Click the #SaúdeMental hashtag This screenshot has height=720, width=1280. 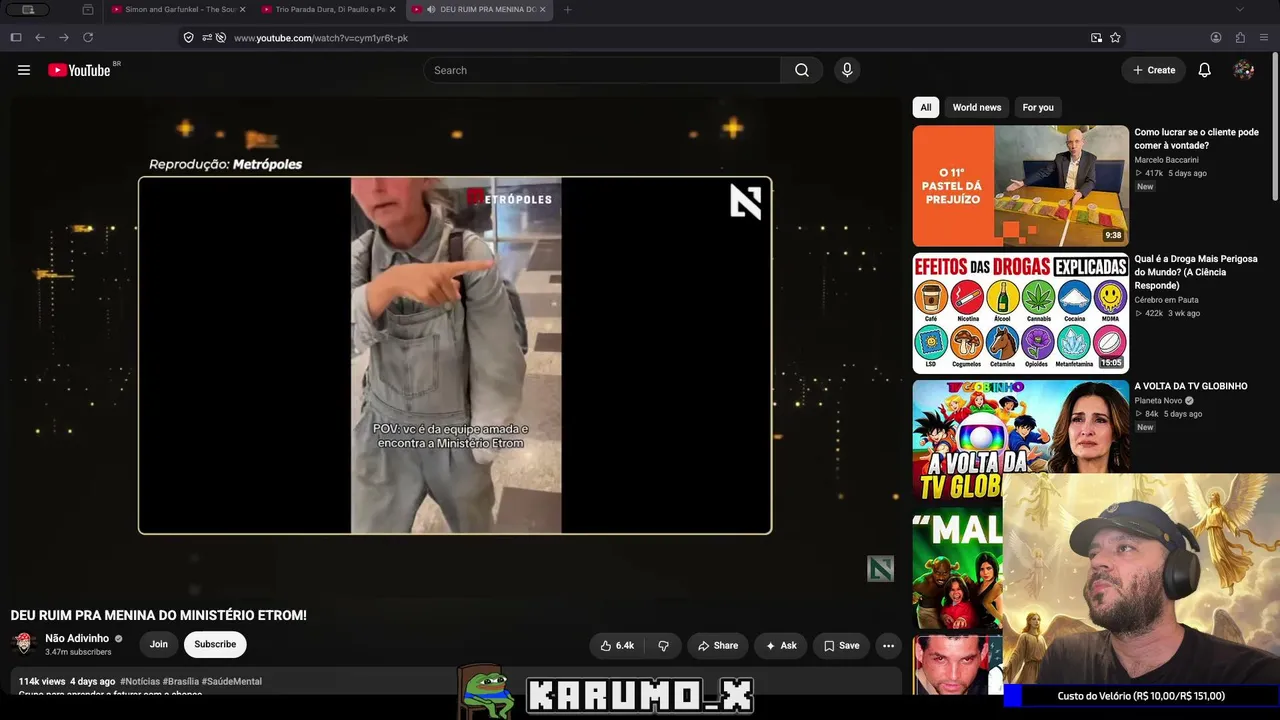[x=232, y=681]
